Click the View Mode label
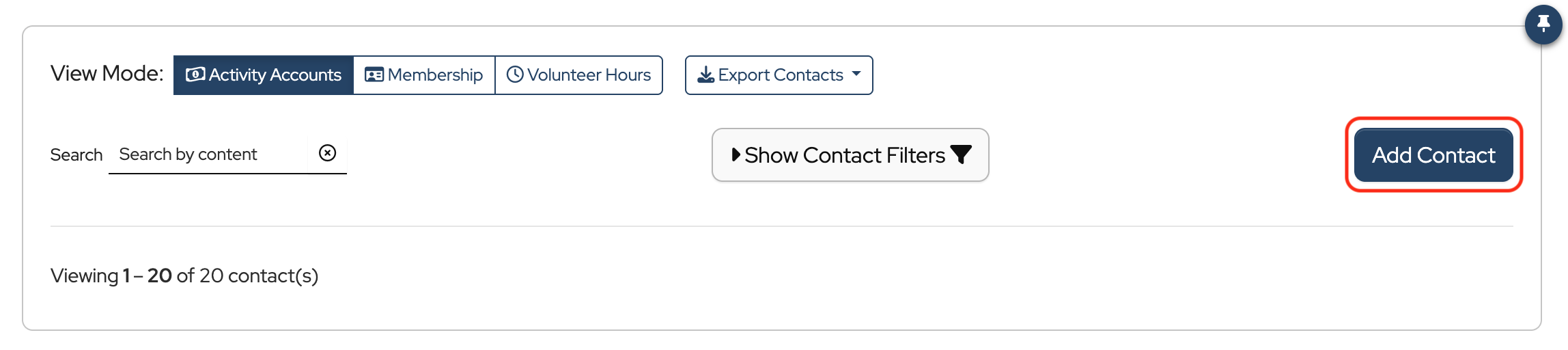1568x350 pixels. (107, 74)
